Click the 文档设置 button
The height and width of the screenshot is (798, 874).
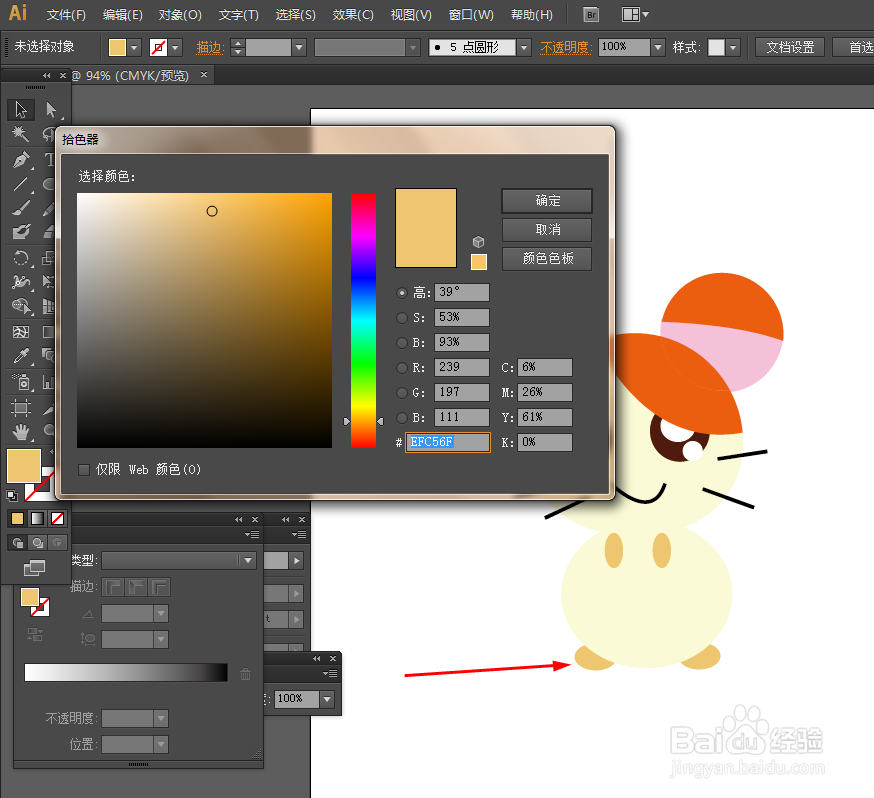point(790,47)
